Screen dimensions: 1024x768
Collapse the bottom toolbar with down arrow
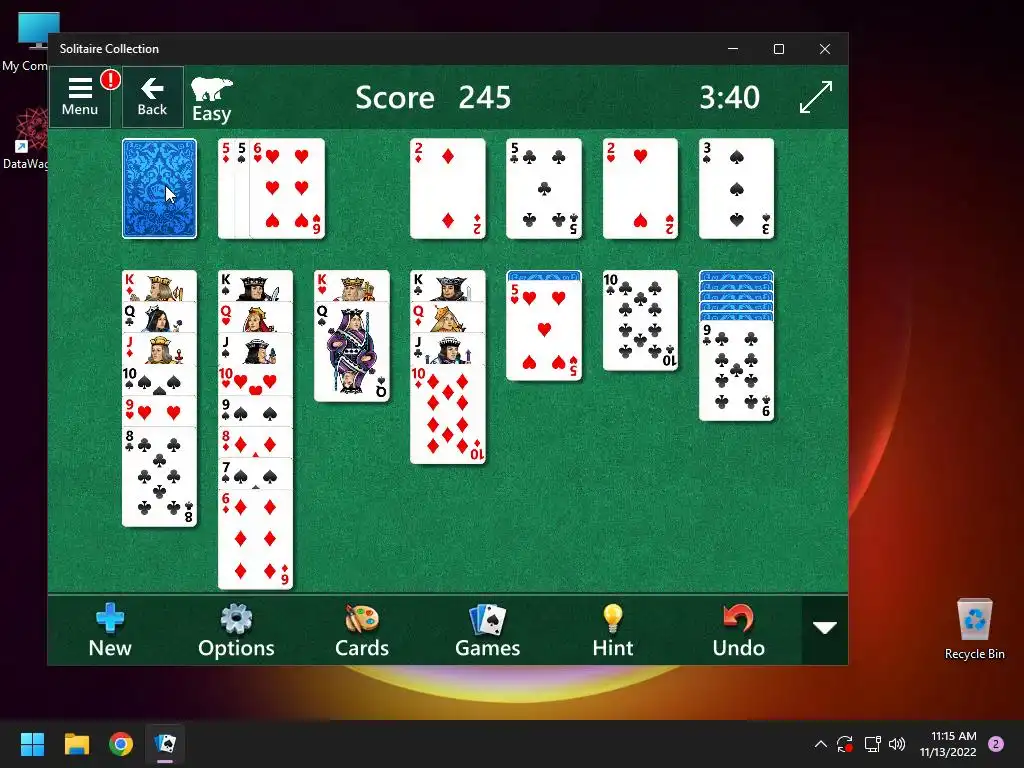(x=825, y=628)
